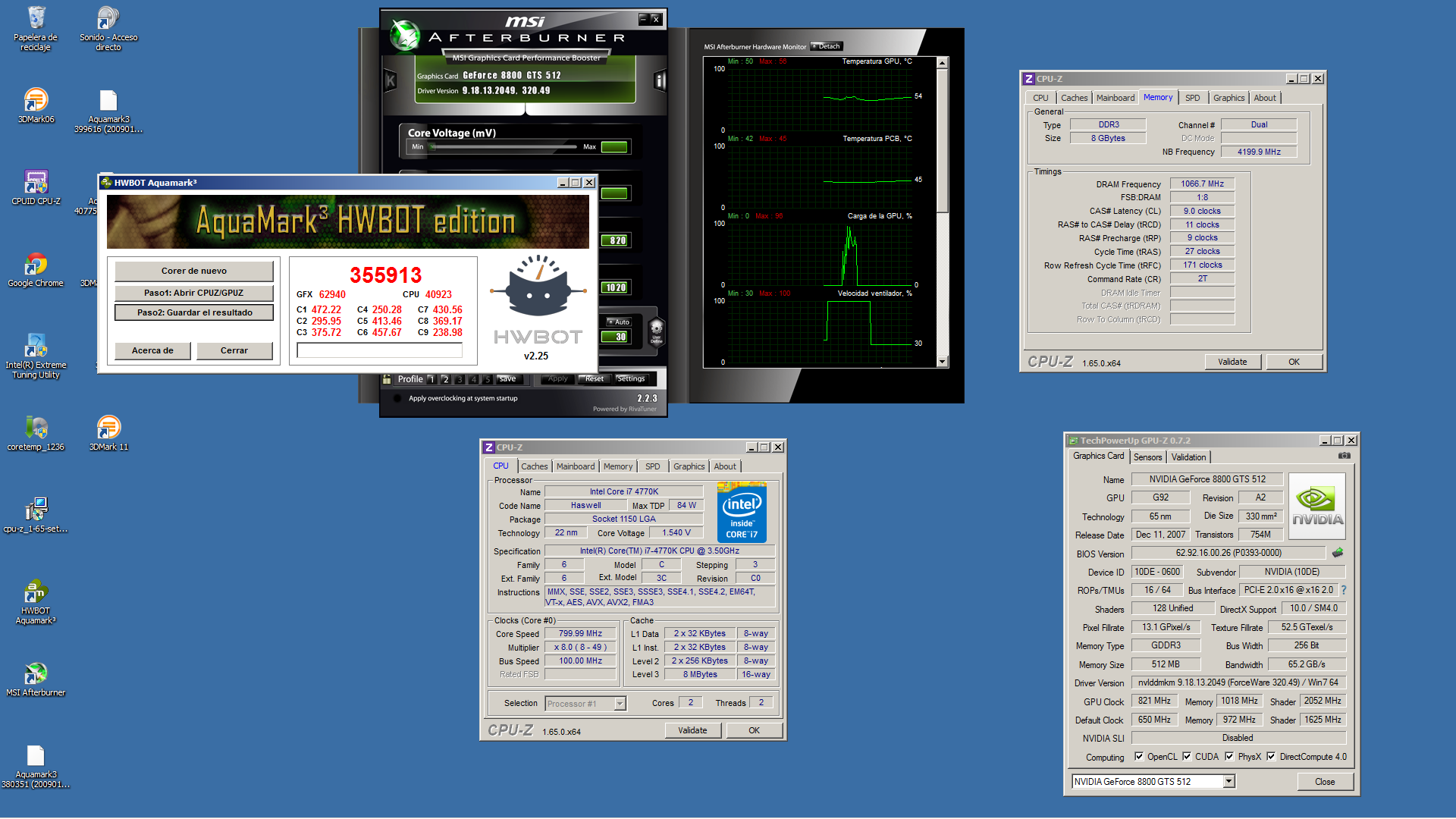
Task: Click the Hardware Monitor scrollbar down arrow
Action: [x=943, y=362]
